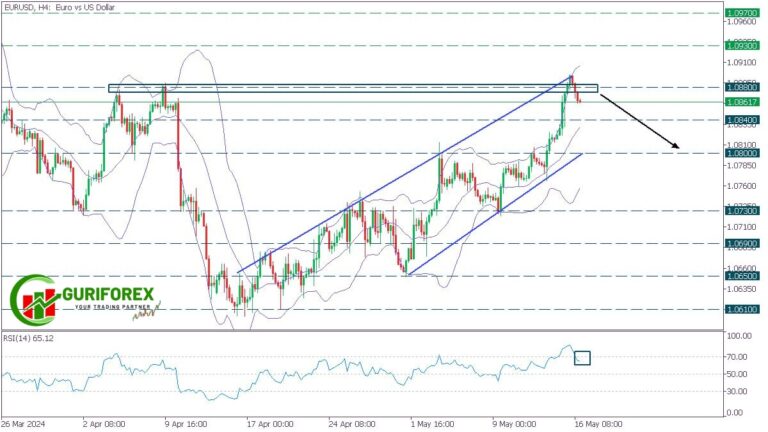The width and height of the screenshot is (768, 432).
Task: Click the RSI scale value 0.00
Action: (x=735, y=413)
